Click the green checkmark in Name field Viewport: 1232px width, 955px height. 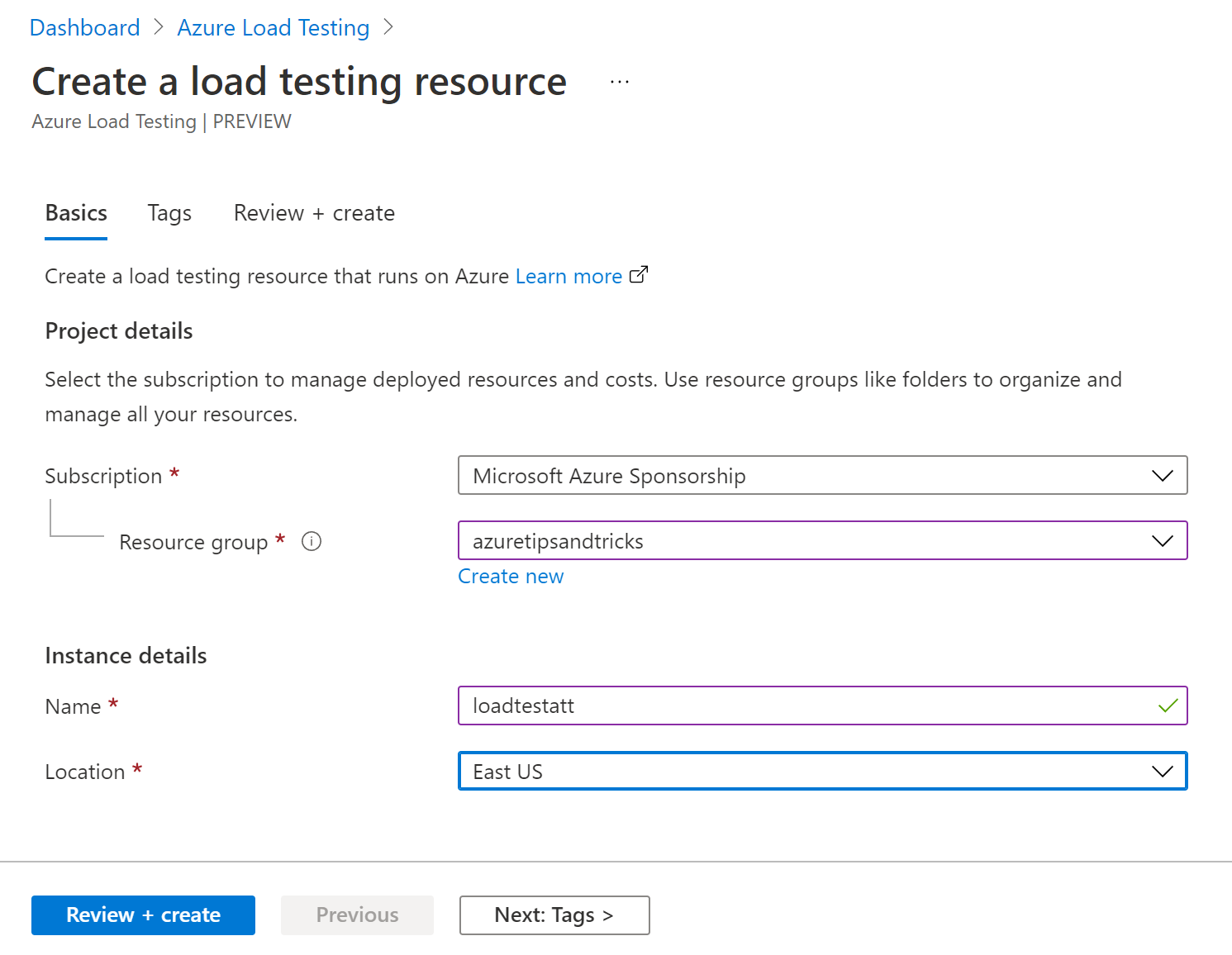1168,706
